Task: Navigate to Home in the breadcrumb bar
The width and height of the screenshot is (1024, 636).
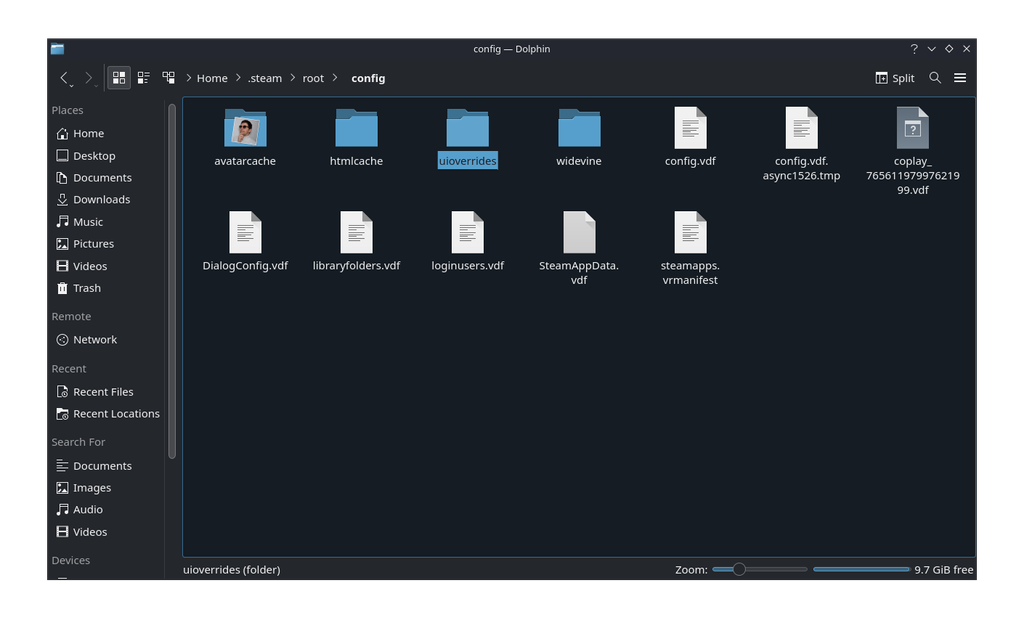Action: click(x=212, y=77)
